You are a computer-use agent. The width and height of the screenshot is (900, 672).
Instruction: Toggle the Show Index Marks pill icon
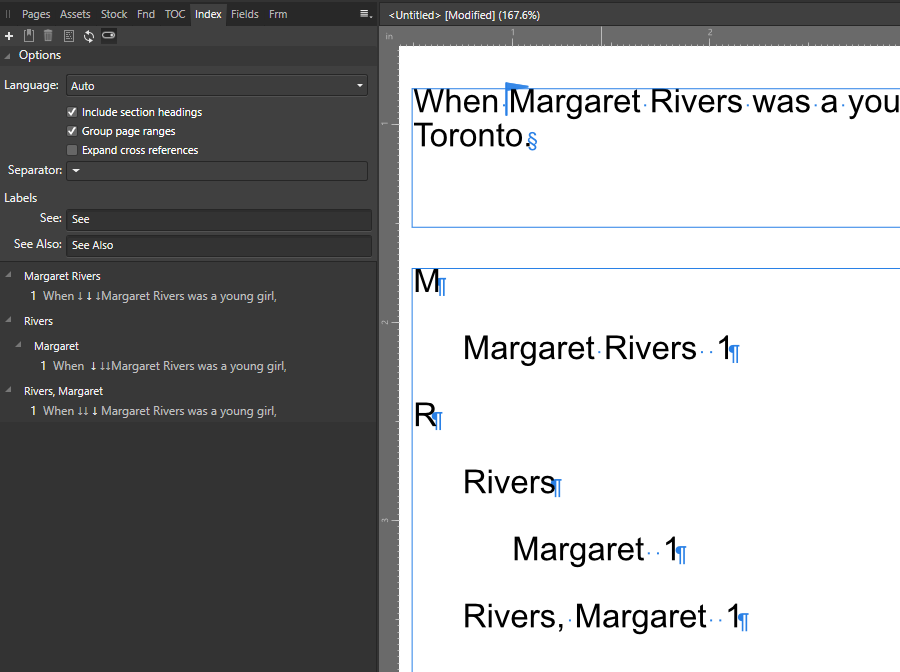pyautogui.click(x=108, y=36)
